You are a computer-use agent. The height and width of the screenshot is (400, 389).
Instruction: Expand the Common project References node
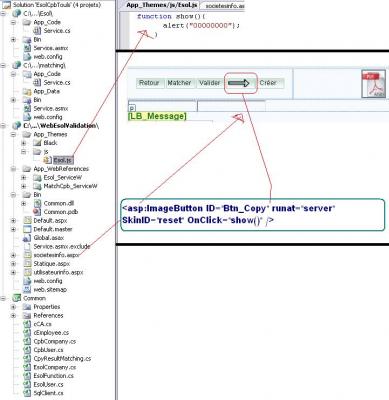click(x=14, y=315)
